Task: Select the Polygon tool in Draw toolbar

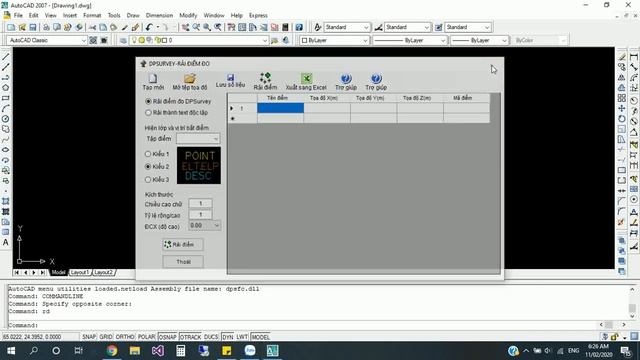Action: pos(6,88)
